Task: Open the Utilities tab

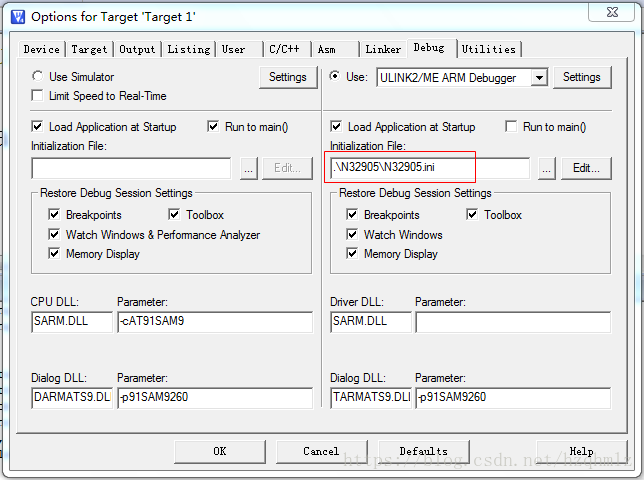Action: 488,49
